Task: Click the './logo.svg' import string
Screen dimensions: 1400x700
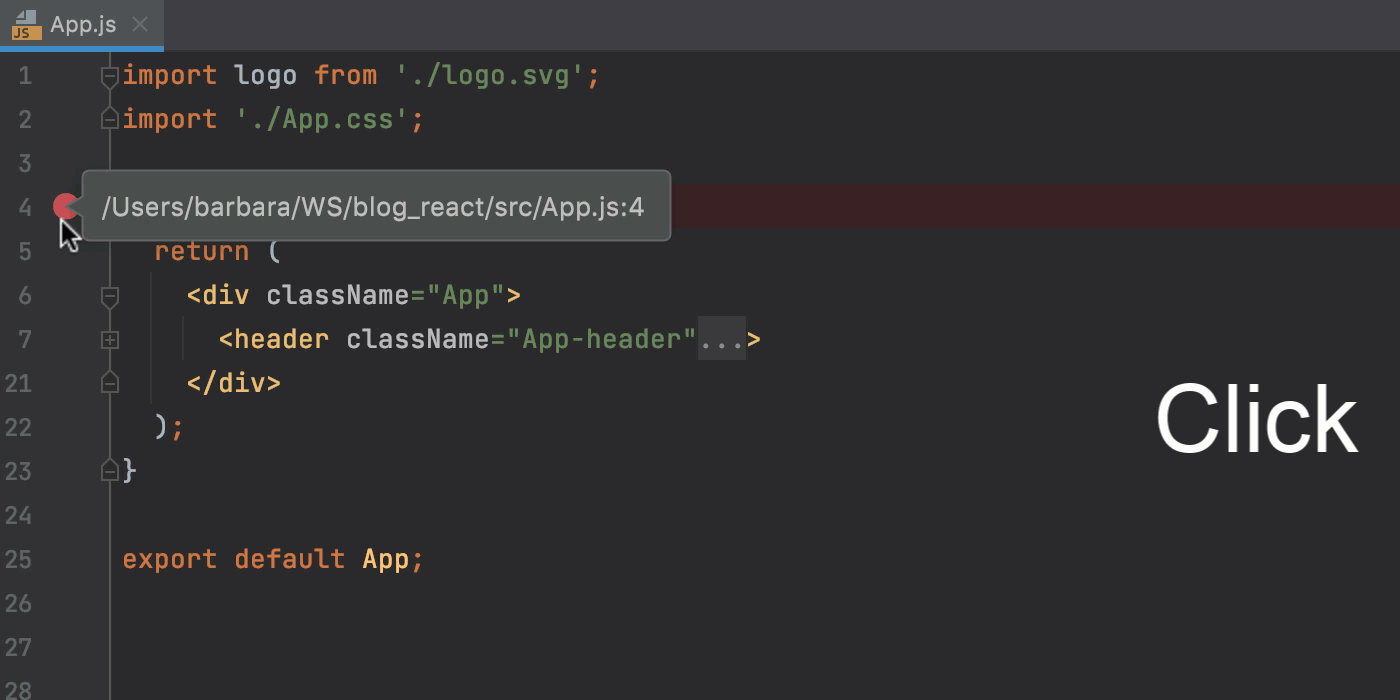Action: pyautogui.click(x=490, y=76)
